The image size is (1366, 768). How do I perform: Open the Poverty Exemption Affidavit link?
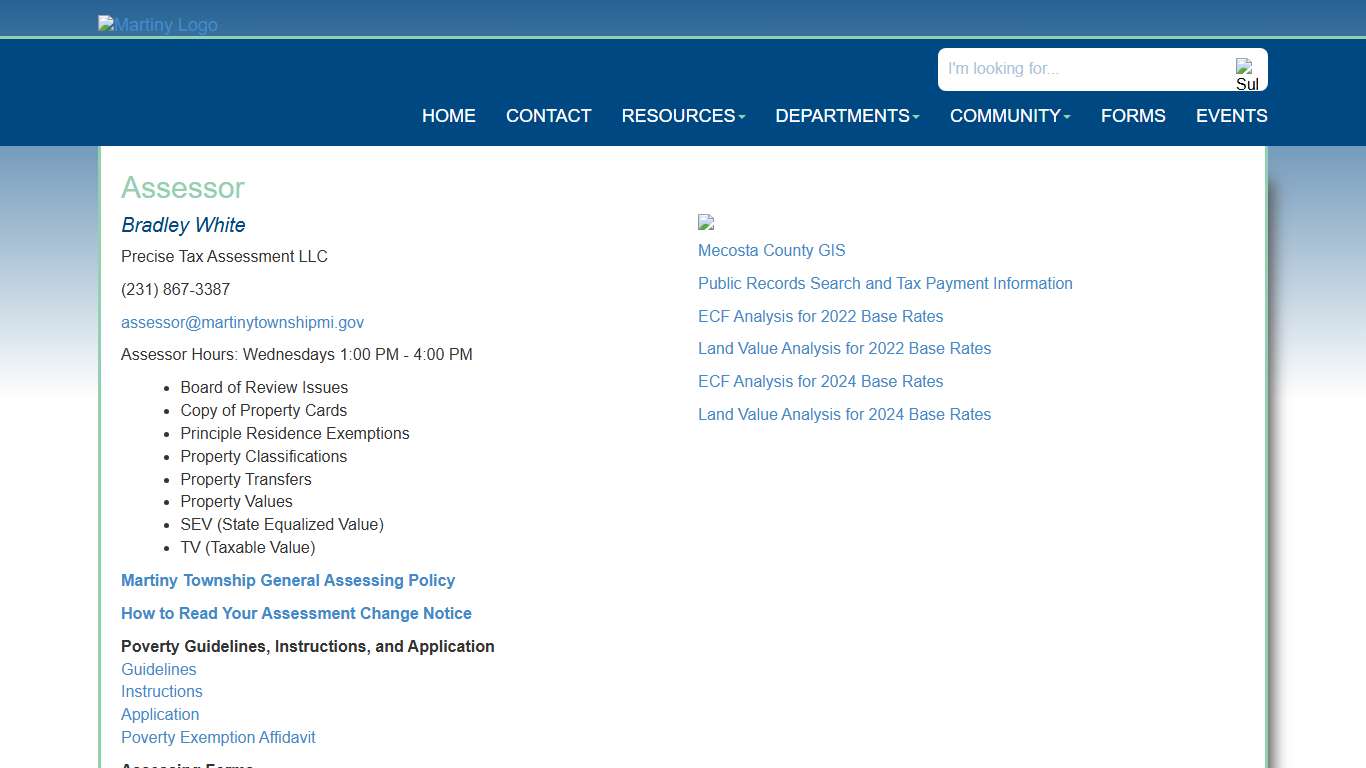click(x=218, y=738)
